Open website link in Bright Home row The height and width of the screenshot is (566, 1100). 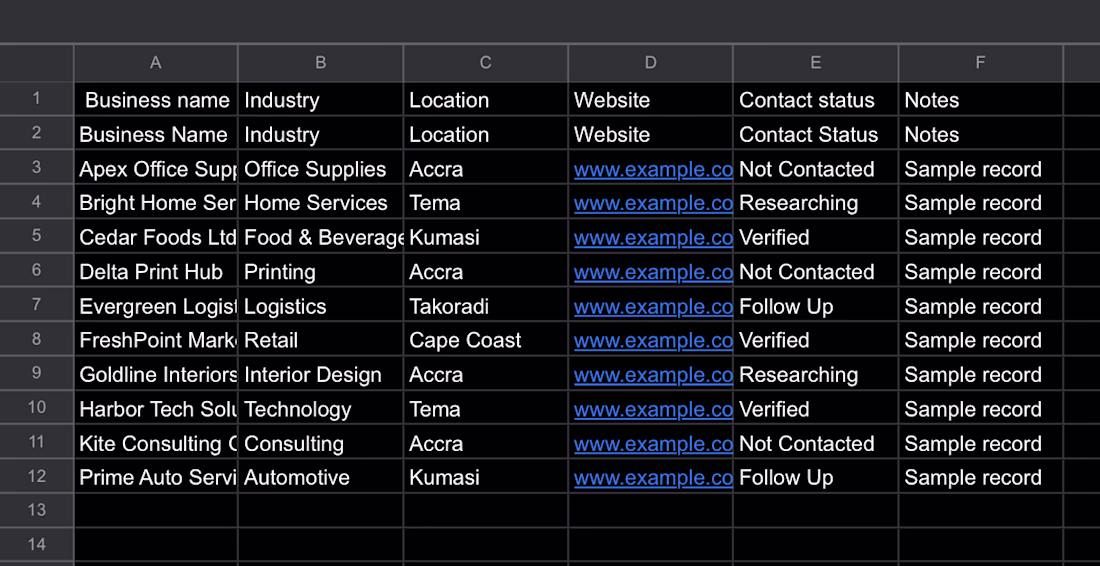pos(653,203)
